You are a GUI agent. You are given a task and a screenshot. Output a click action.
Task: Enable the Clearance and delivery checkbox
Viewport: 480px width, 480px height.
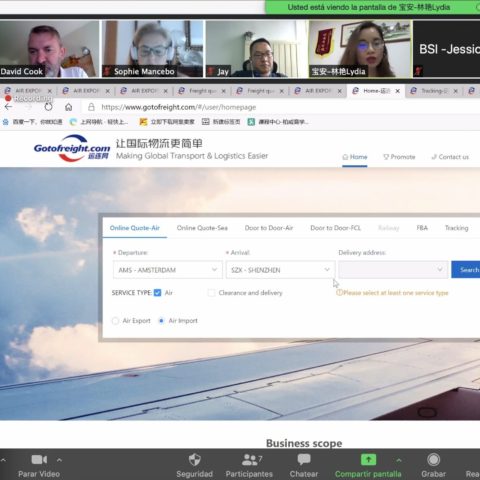(x=211, y=293)
